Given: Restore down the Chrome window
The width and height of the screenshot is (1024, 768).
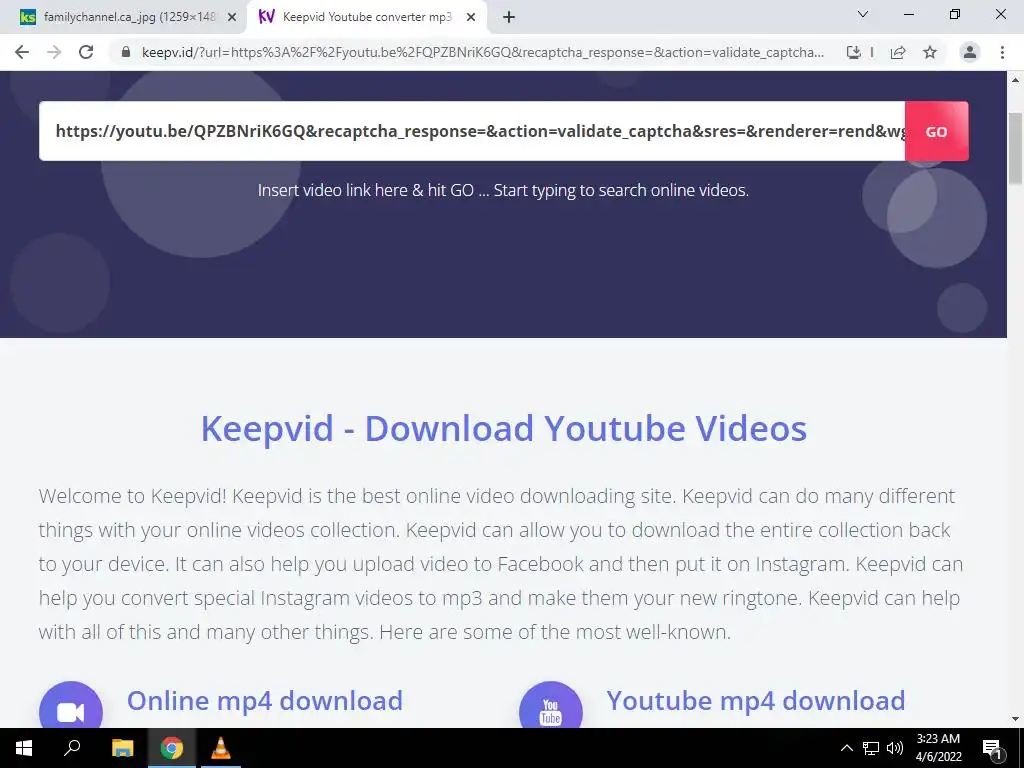Looking at the screenshot, I should point(955,14).
